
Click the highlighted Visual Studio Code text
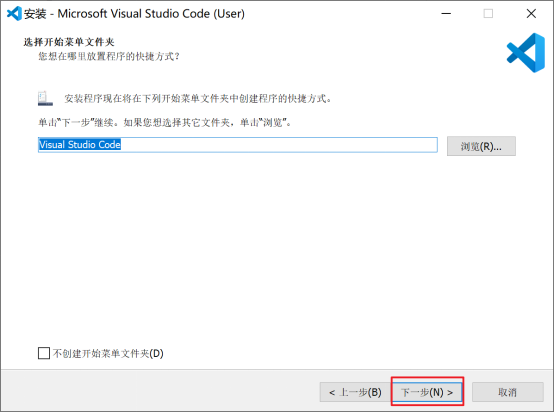[x=80, y=145]
